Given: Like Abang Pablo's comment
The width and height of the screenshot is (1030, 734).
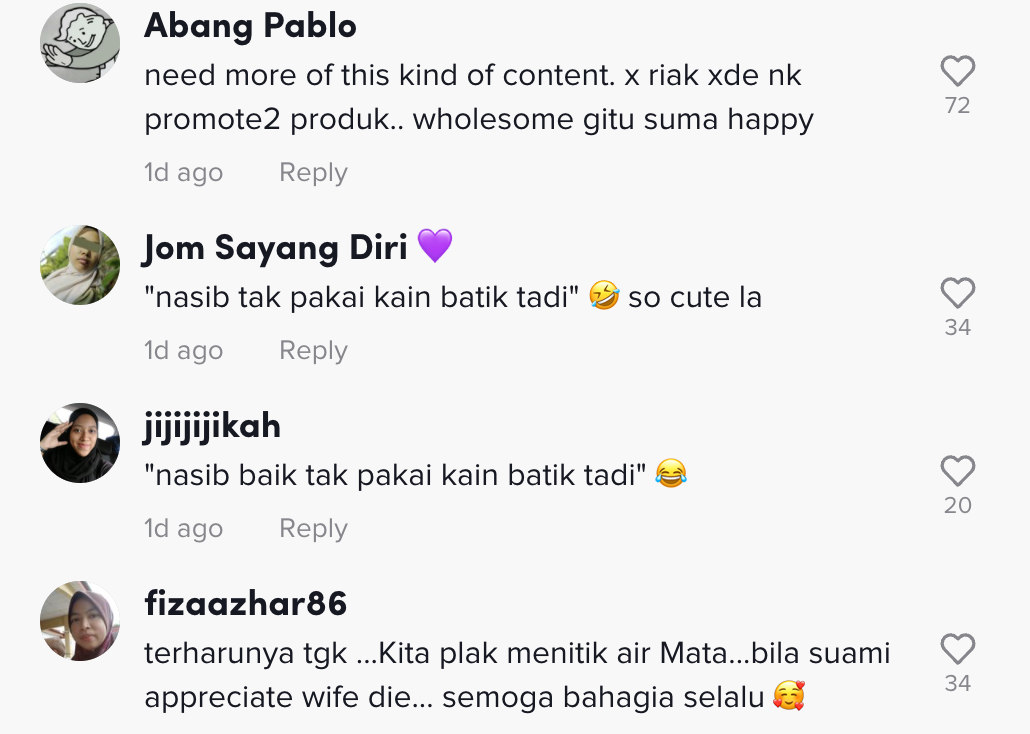Looking at the screenshot, I should pyautogui.click(x=957, y=71).
